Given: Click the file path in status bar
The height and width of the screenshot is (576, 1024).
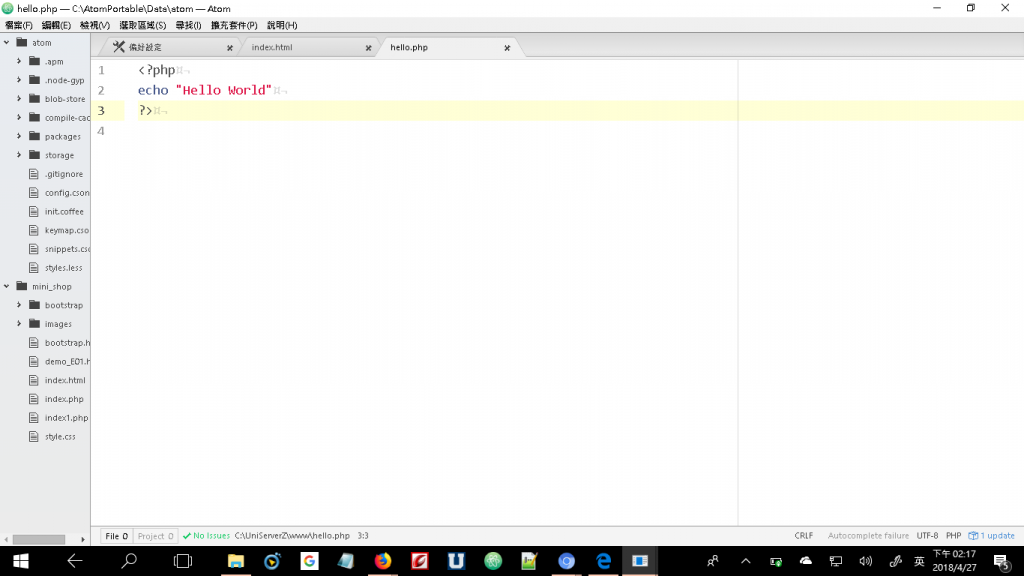Looking at the screenshot, I should pyautogui.click(x=292, y=536).
